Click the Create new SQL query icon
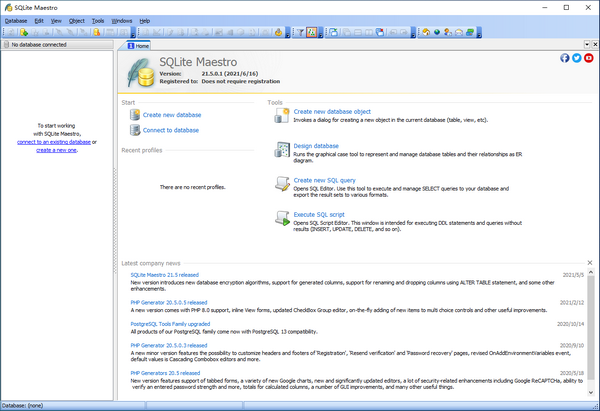 [278, 184]
